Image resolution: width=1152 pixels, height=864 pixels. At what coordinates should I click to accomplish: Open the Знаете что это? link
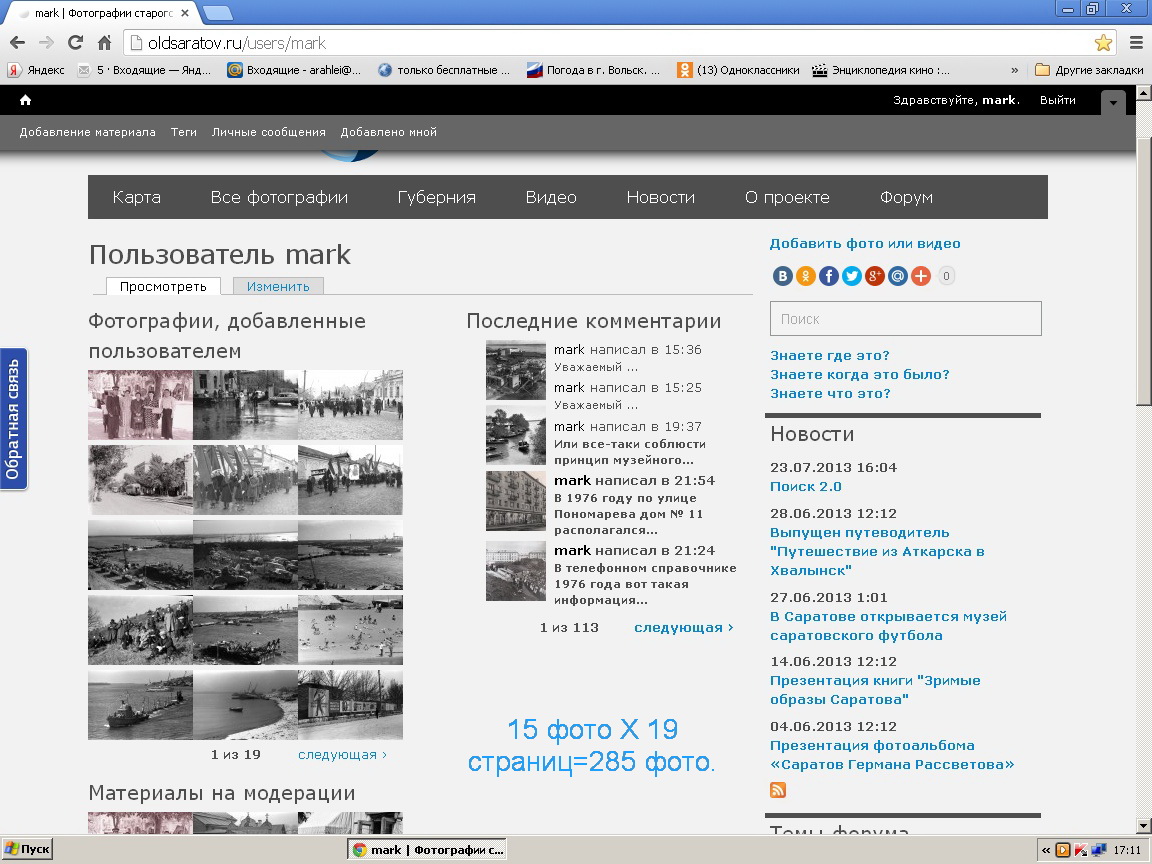[830, 394]
